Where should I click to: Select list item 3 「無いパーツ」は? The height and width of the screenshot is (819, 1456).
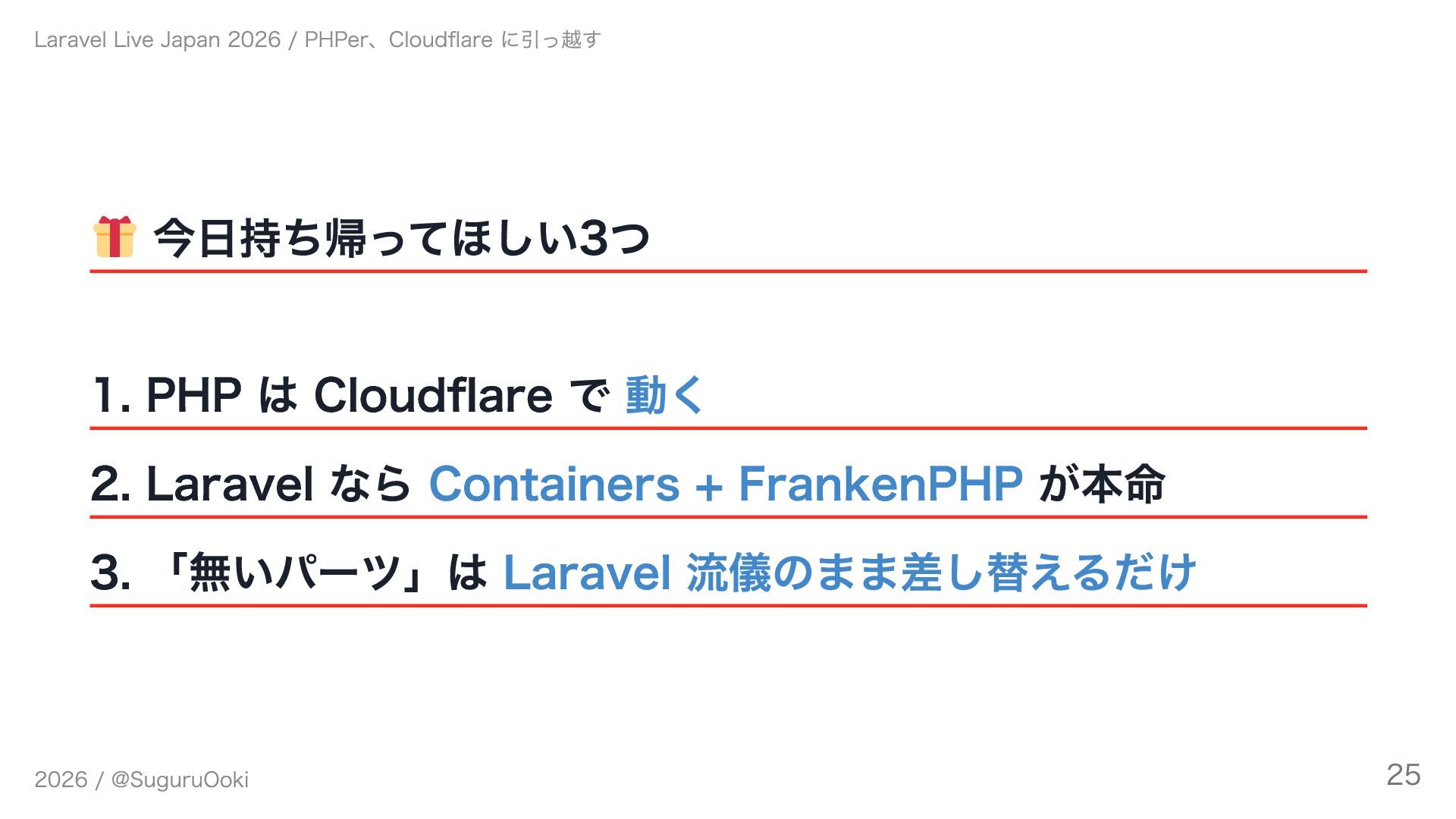coord(643,573)
